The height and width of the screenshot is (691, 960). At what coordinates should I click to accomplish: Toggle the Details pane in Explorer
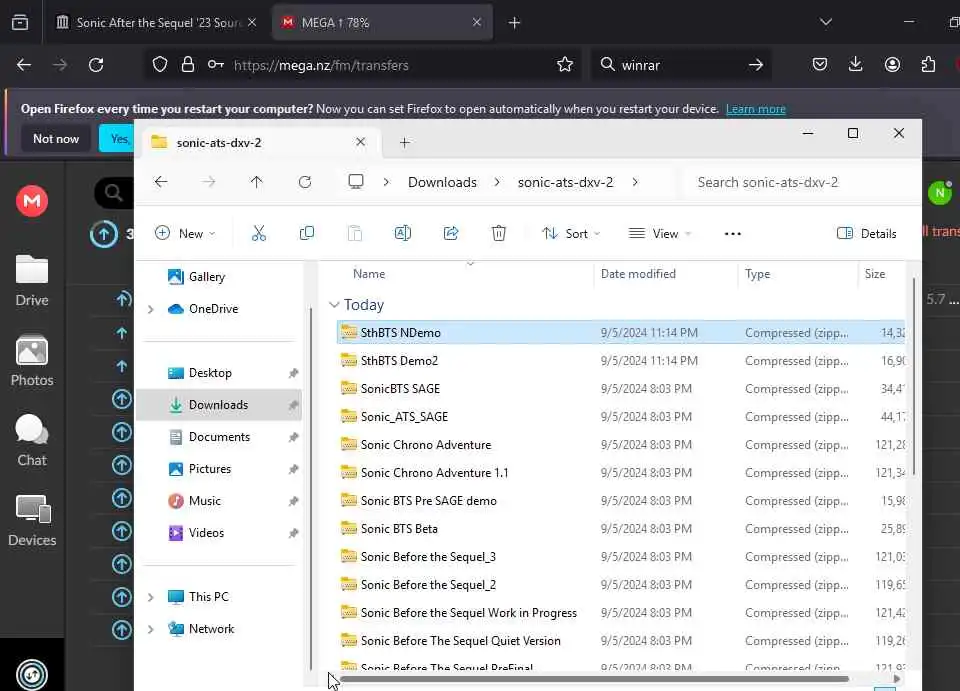(x=866, y=233)
